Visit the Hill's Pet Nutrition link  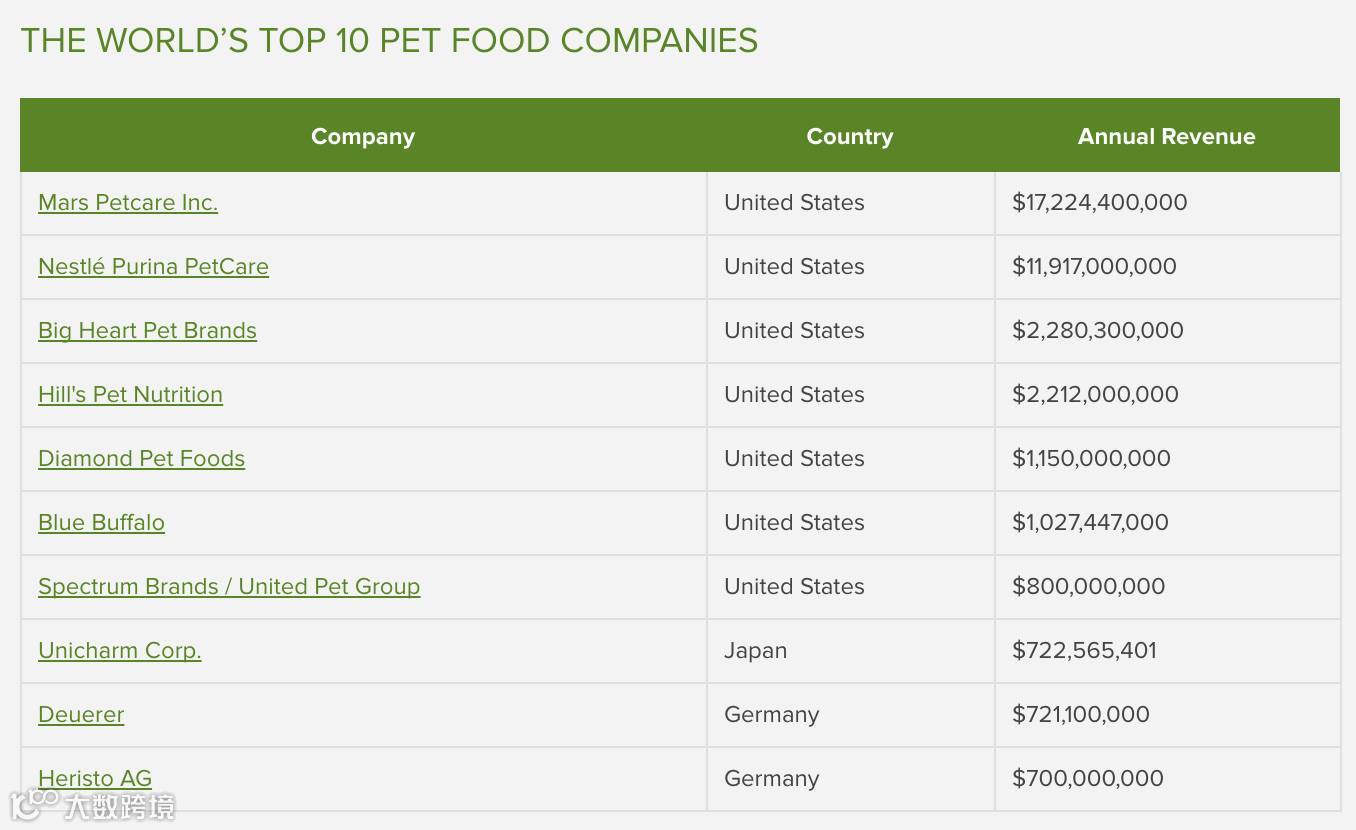pyautogui.click(x=130, y=395)
